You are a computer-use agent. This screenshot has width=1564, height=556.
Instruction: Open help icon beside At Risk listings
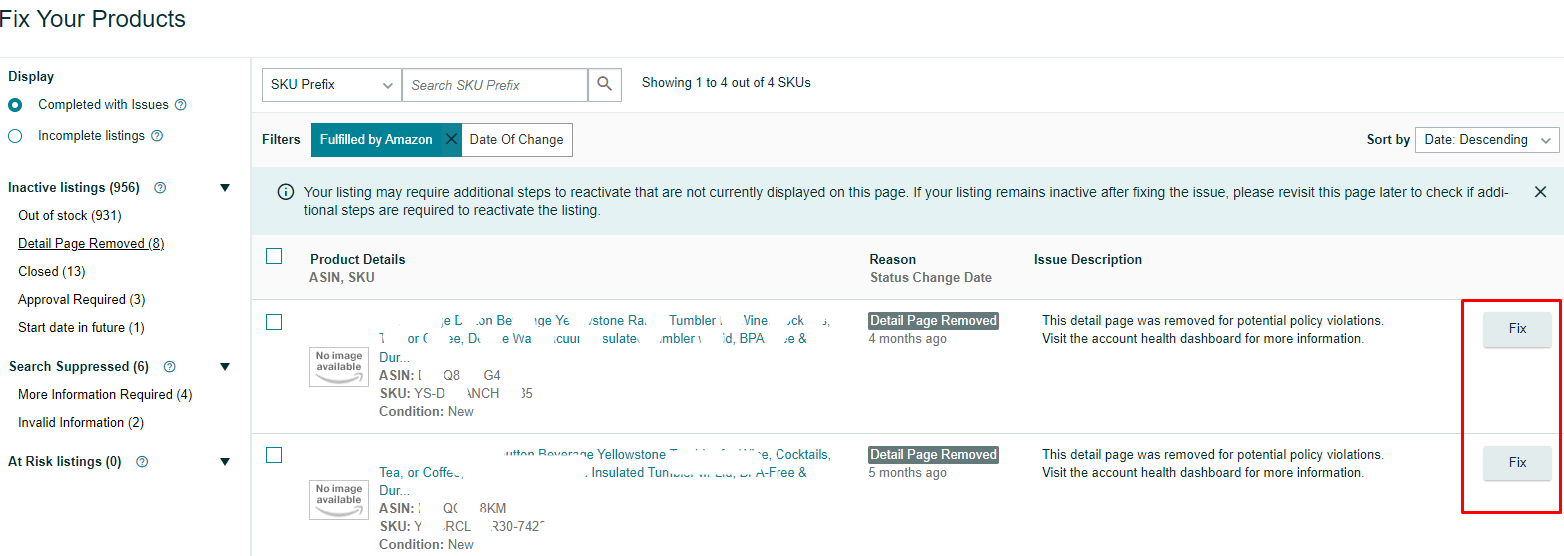[142, 462]
